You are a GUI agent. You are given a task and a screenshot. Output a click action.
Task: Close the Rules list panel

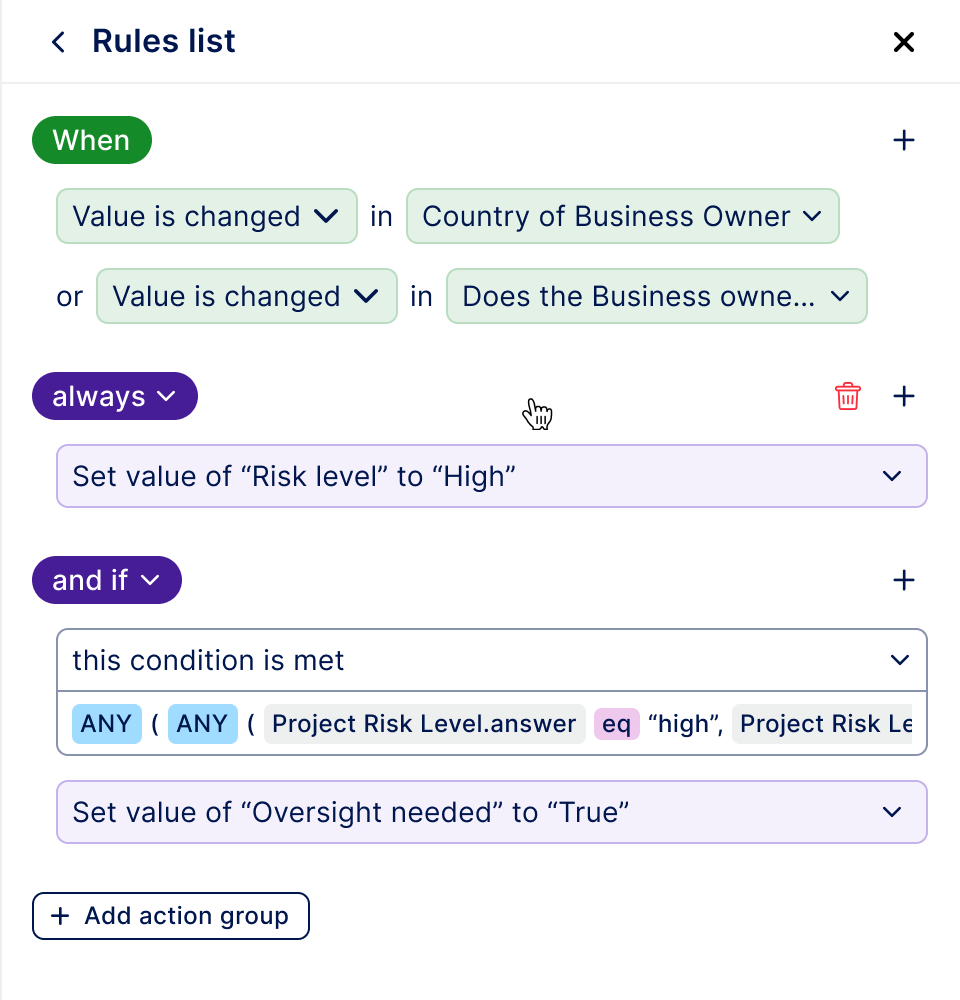tap(903, 42)
